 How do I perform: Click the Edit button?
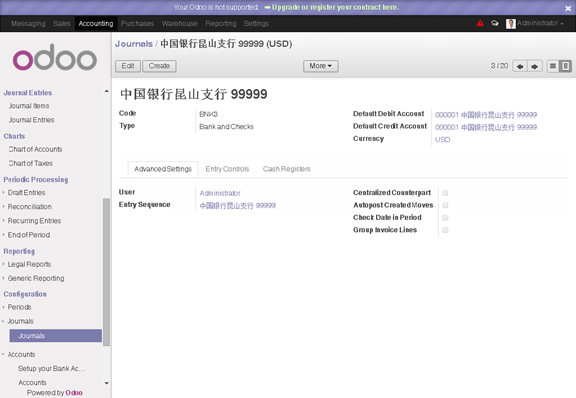(128, 66)
